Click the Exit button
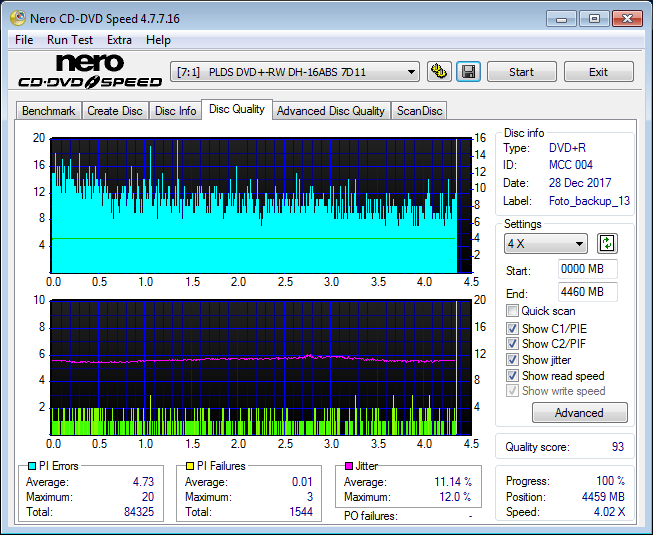Screen dimensions: 653x535 coord(598,72)
